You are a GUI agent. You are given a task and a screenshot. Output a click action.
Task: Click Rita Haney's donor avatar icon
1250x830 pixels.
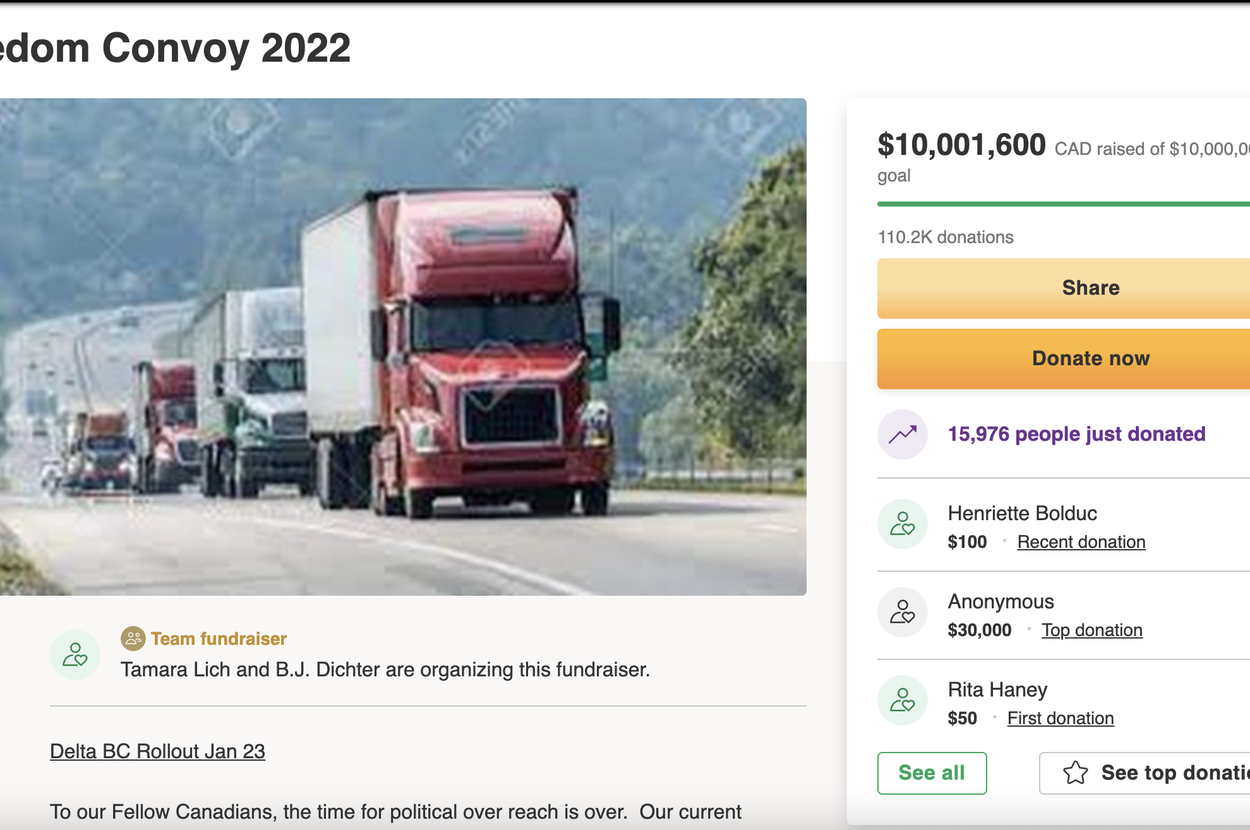902,700
